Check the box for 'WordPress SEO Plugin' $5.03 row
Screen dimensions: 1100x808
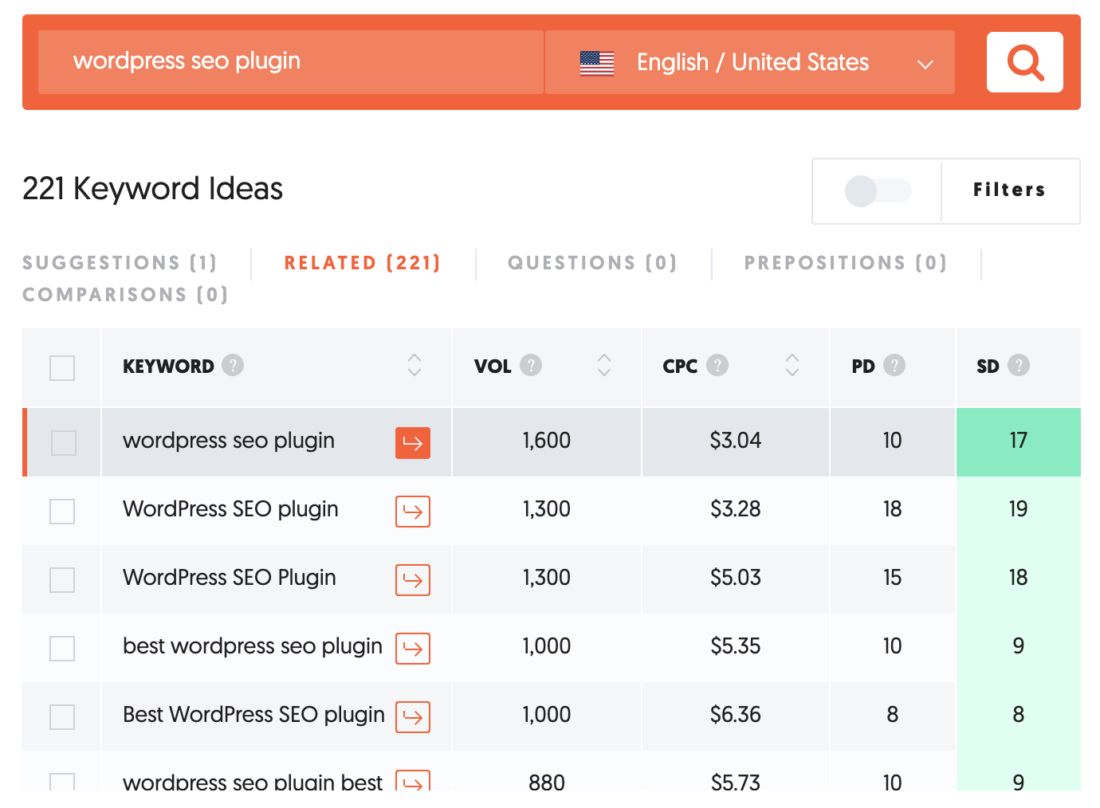click(62, 580)
